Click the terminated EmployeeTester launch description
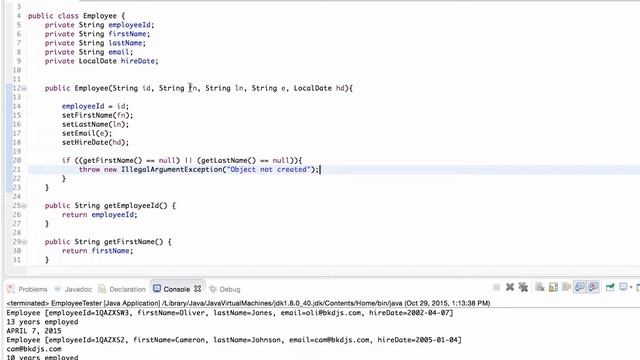This screenshot has height=360, width=640. click(x=248, y=303)
